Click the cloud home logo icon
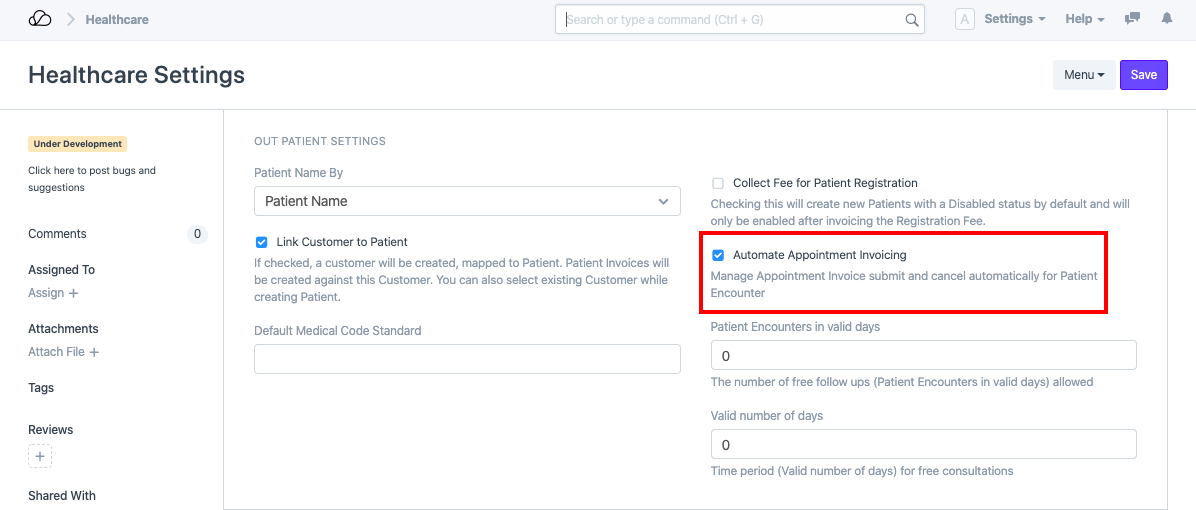Screen dimensions: 1196x510 [40, 19]
